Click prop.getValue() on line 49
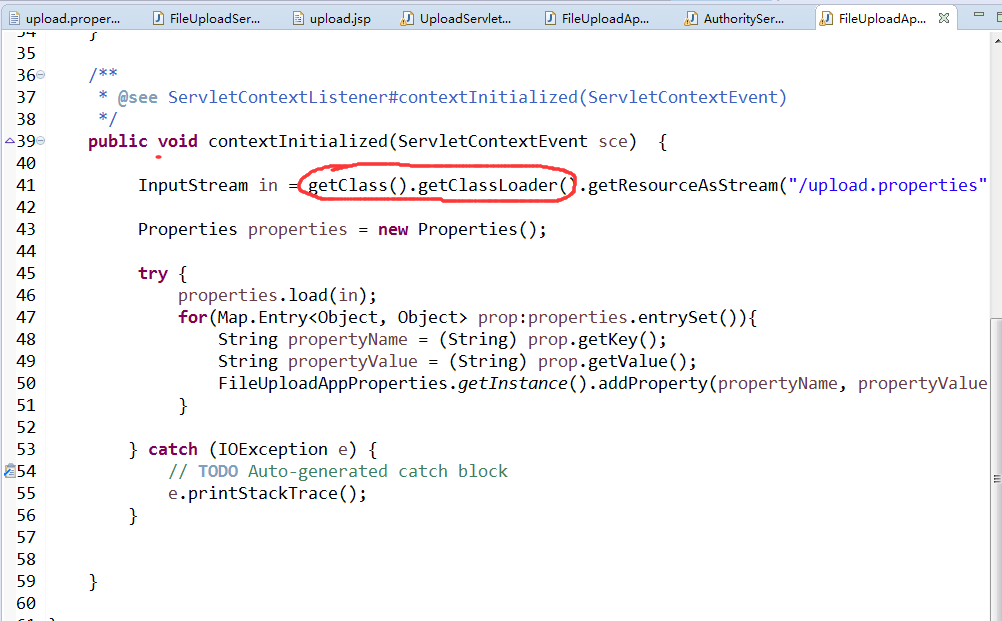The width and height of the screenshot is (1002, 621). click(617, 362)
